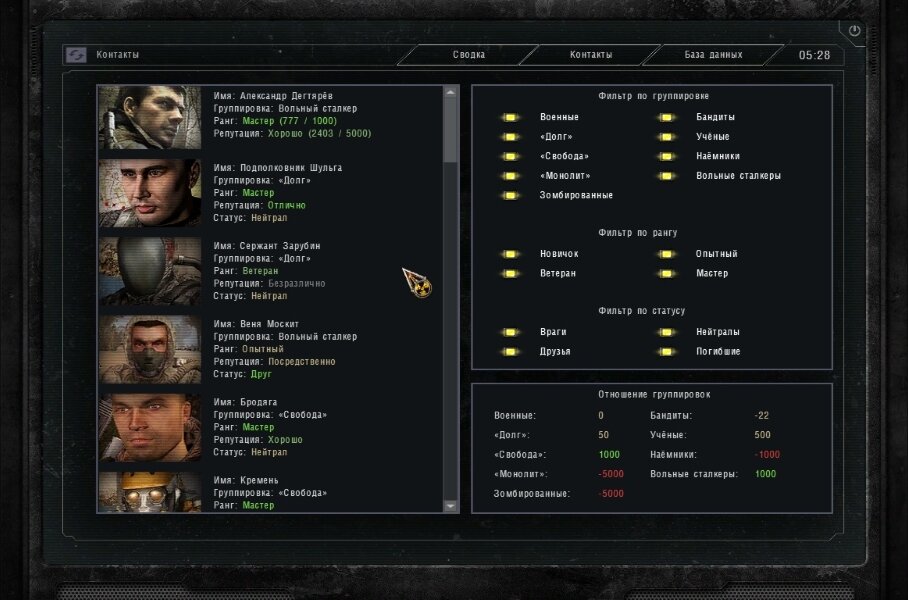Image resolution: width=908 pixels, height=600 pixels.
Task: Click the refresh icon beside Контакты title
Action: [76, 55]
